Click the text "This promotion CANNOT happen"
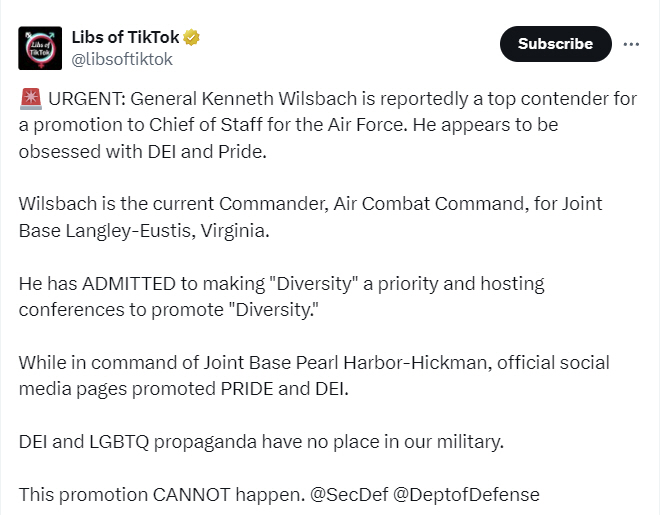 [160, 494]
